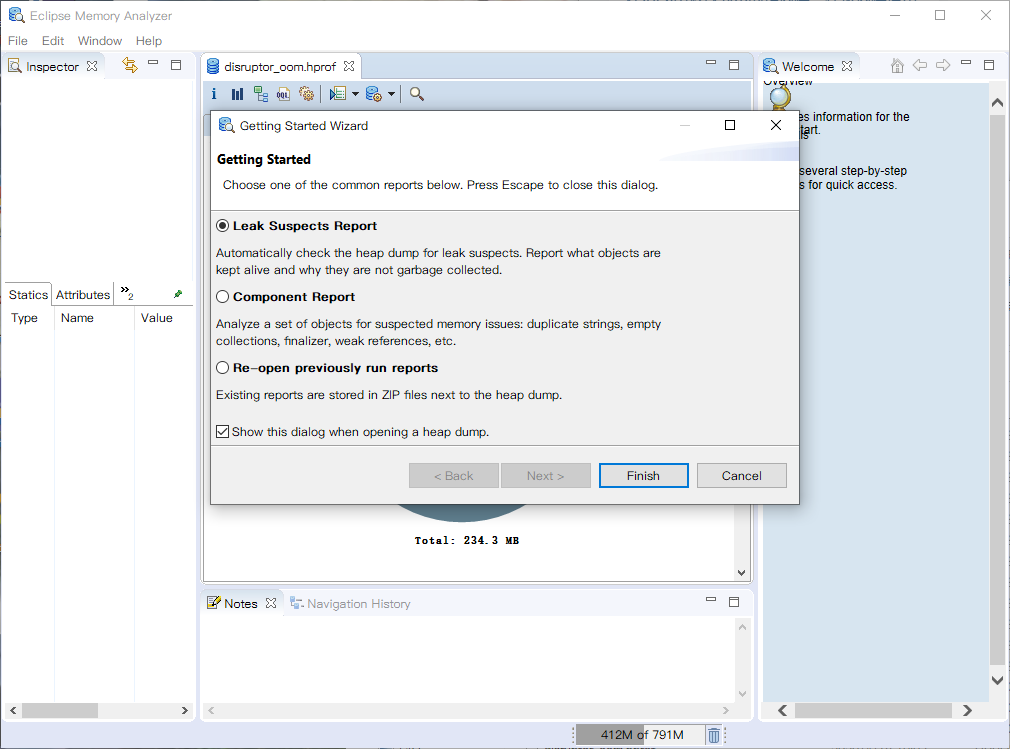1010x749 pixels.
Task: Click the Value column header
Action: click(157, 318)
